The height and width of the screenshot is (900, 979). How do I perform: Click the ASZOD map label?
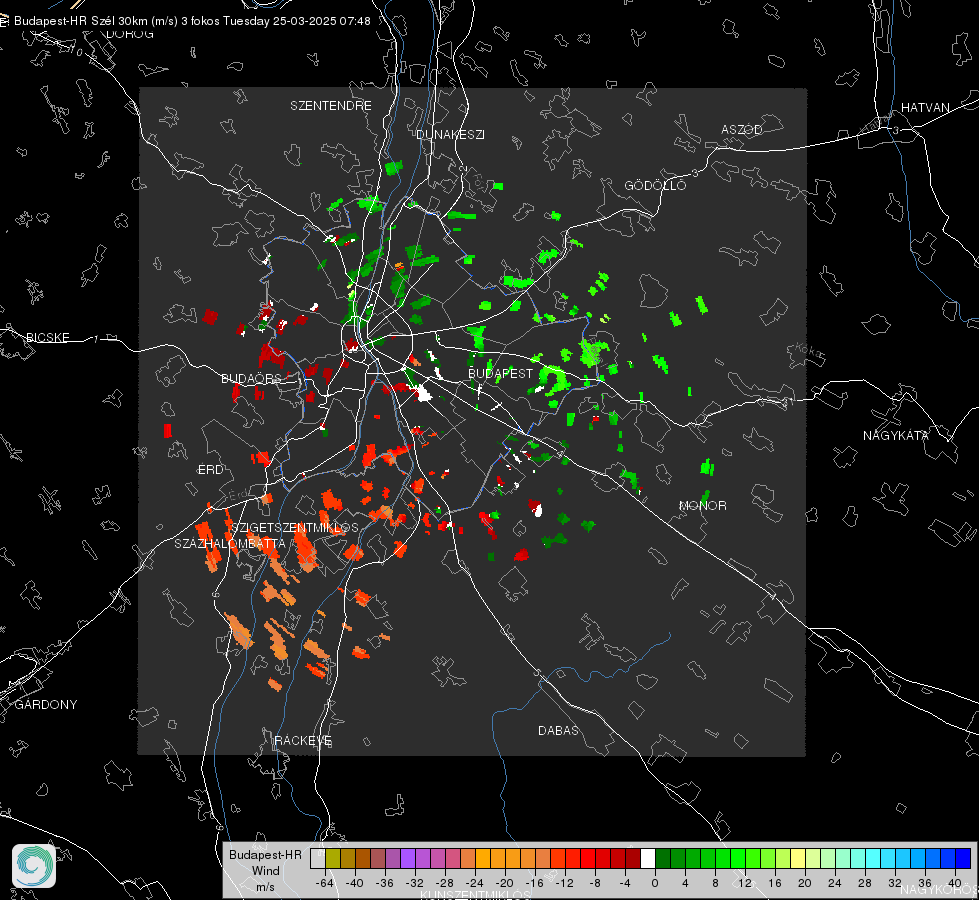[742, 129]
